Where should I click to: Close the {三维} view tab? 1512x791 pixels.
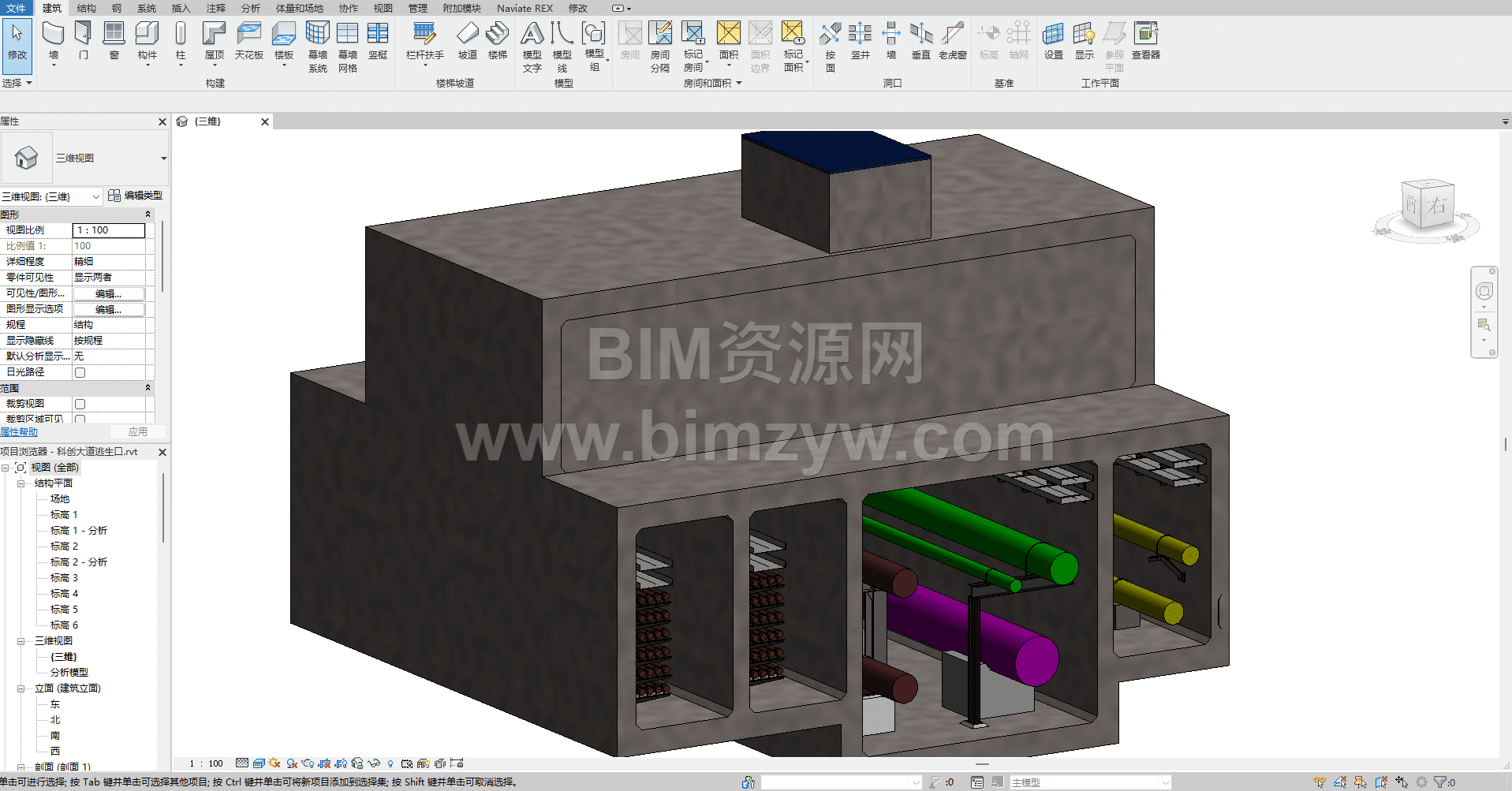click(x=265, y=121)
